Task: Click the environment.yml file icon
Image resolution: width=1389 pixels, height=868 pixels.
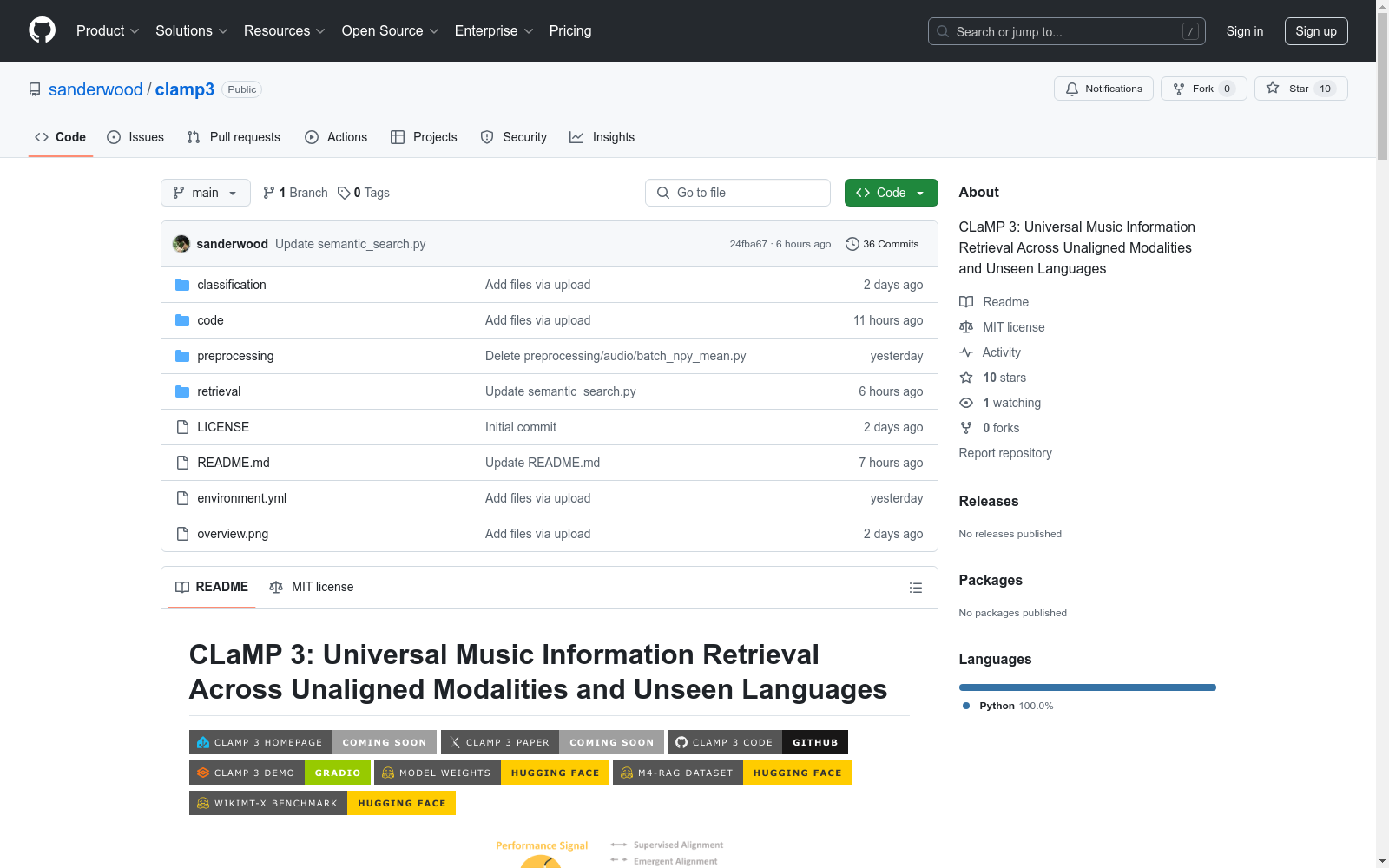Action: pyautogui.click(x=182, y=498)
